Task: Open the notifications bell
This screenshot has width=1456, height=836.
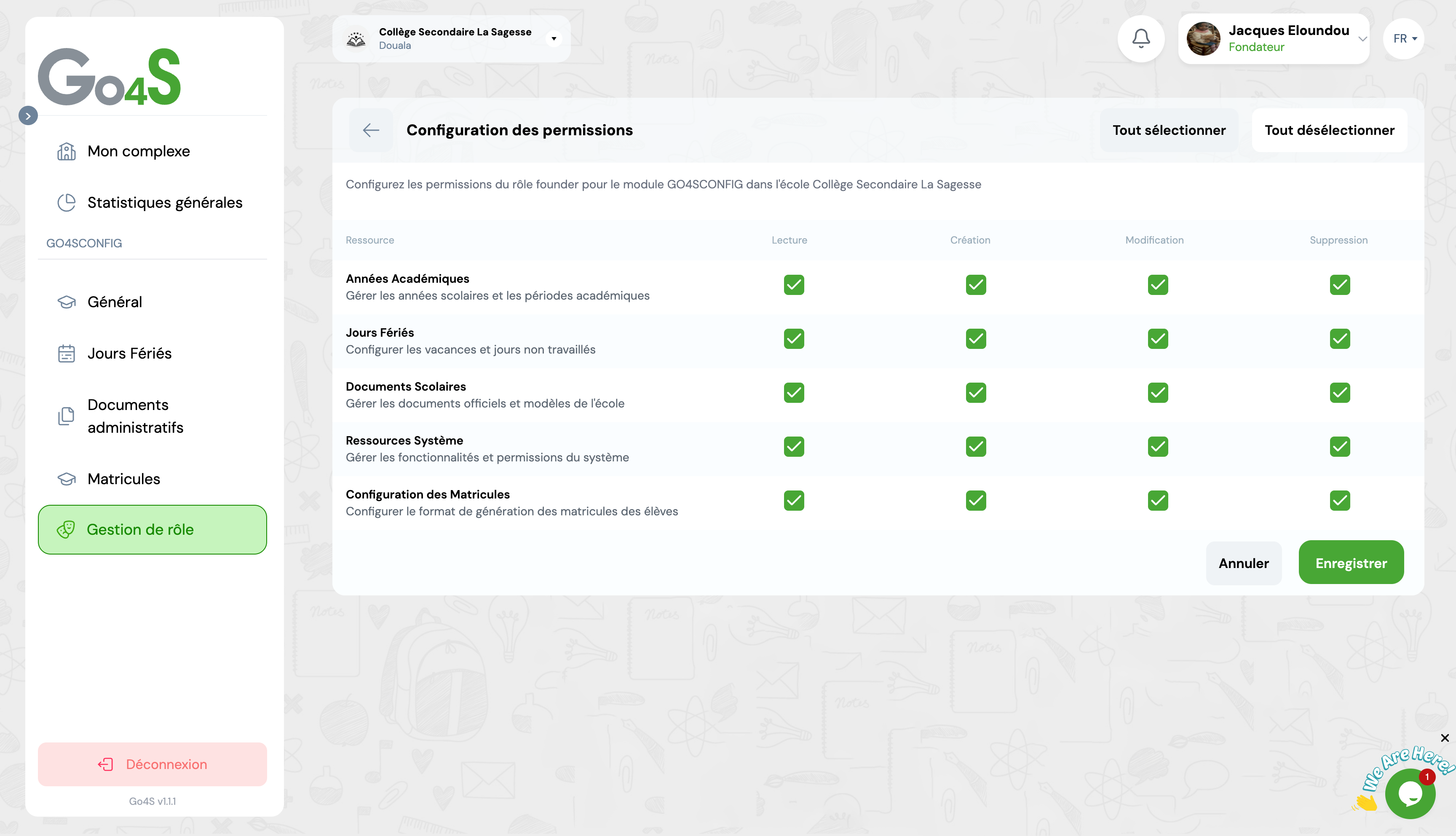Action: point(1140,38)
